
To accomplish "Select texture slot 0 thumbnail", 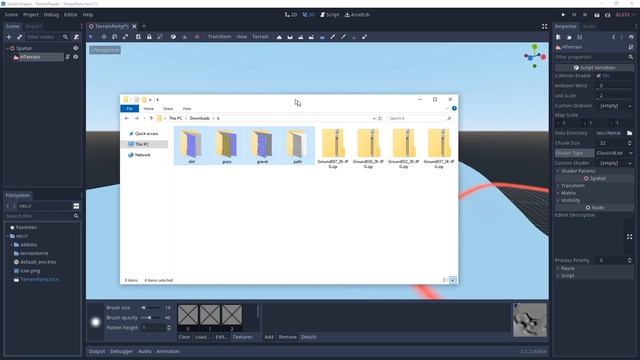I will click(x=188, y=316).
